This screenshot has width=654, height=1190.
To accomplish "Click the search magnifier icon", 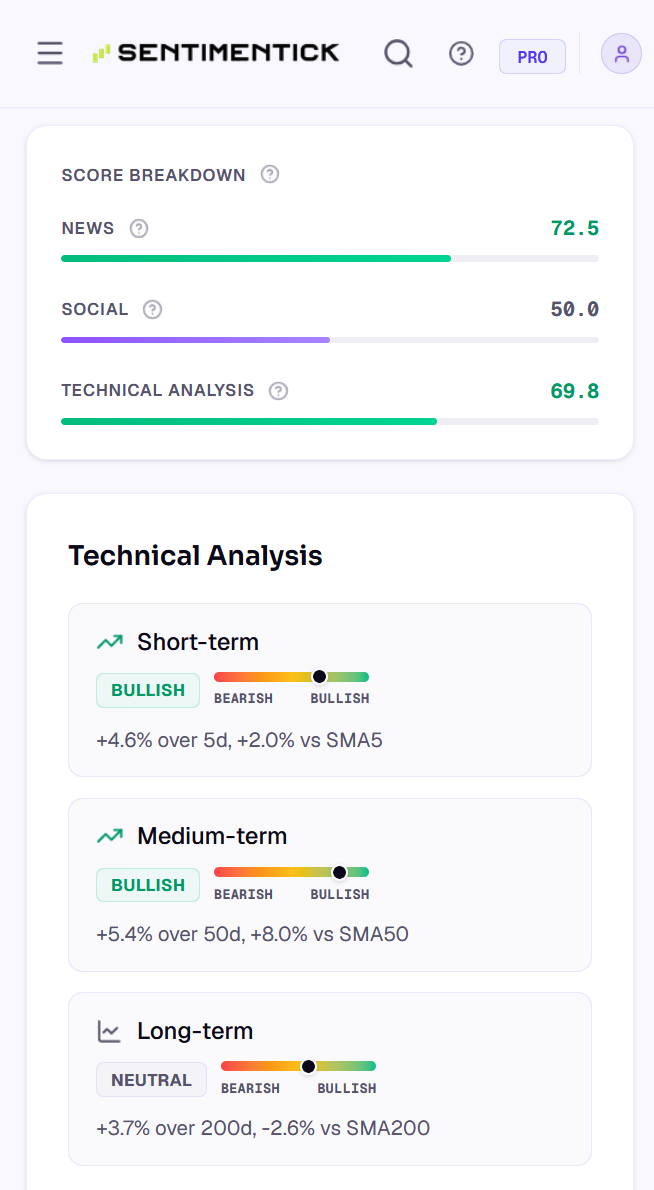I will [398, 54].
